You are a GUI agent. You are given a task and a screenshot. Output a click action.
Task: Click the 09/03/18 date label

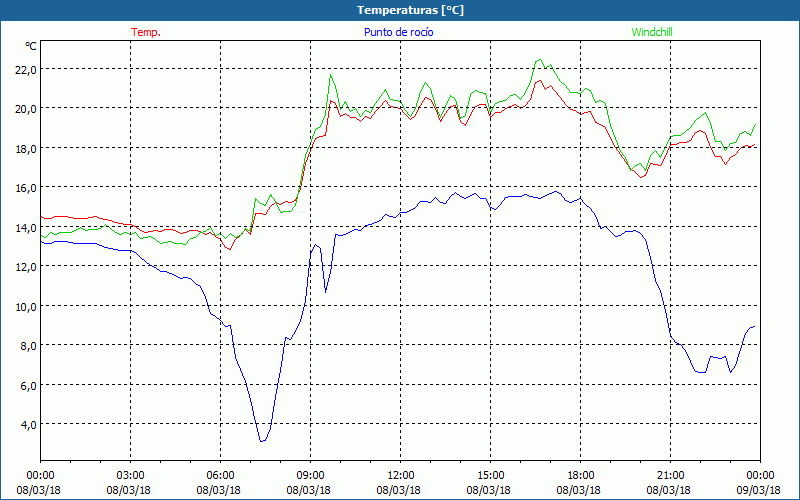tap(759, 490)
